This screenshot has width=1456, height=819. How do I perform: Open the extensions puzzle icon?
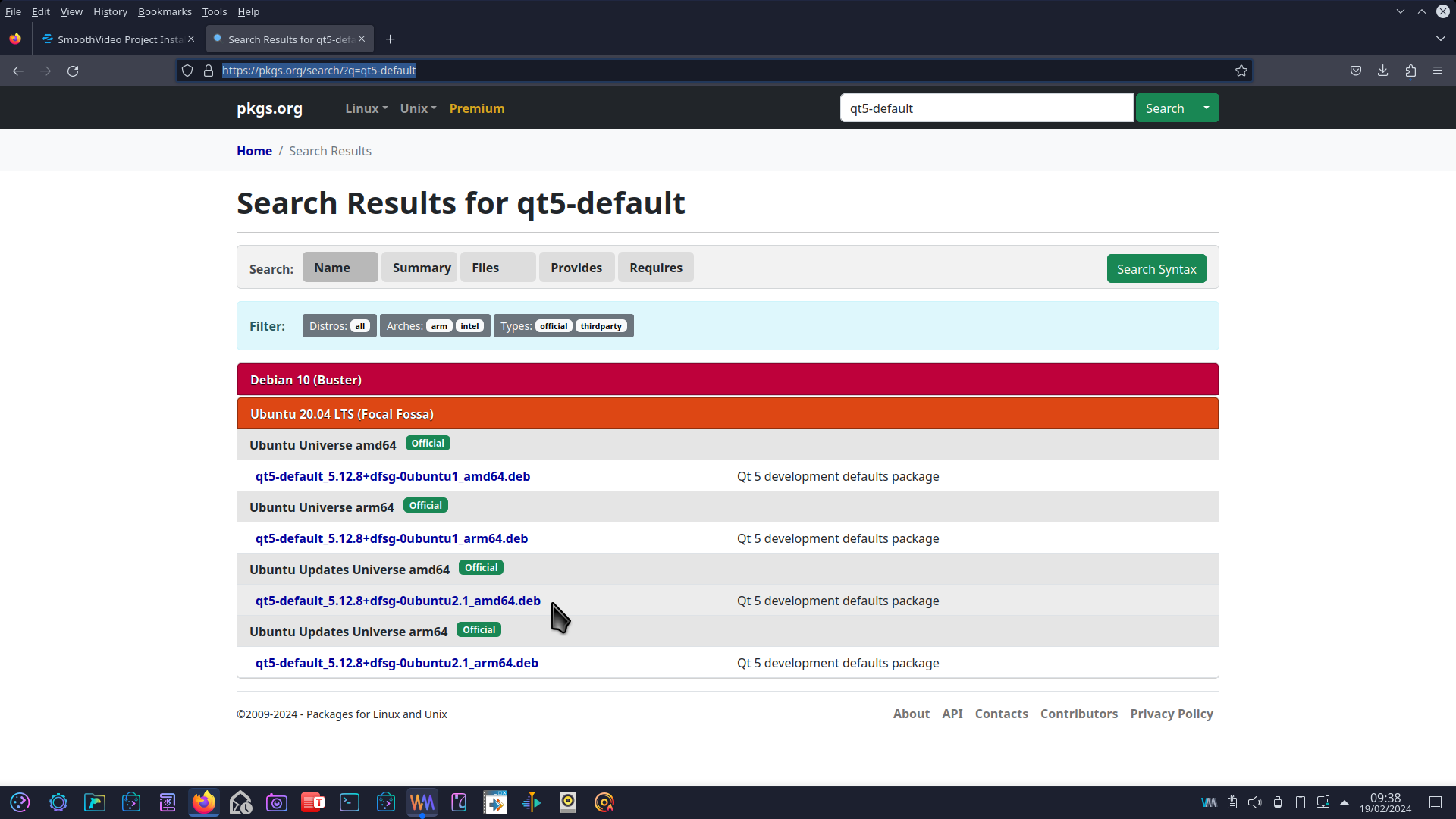point(1410,71)
